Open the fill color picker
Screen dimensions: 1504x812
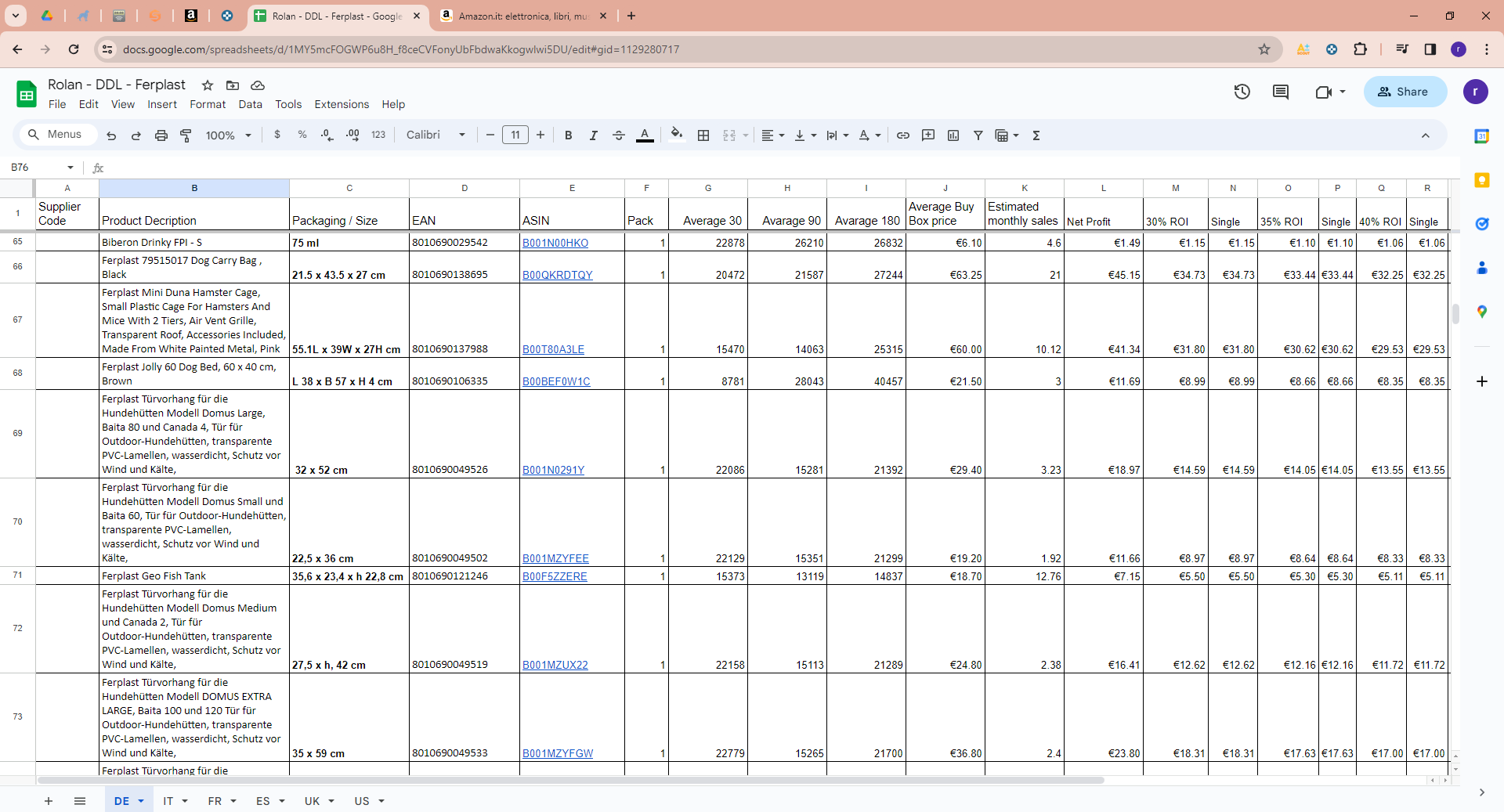677,135
